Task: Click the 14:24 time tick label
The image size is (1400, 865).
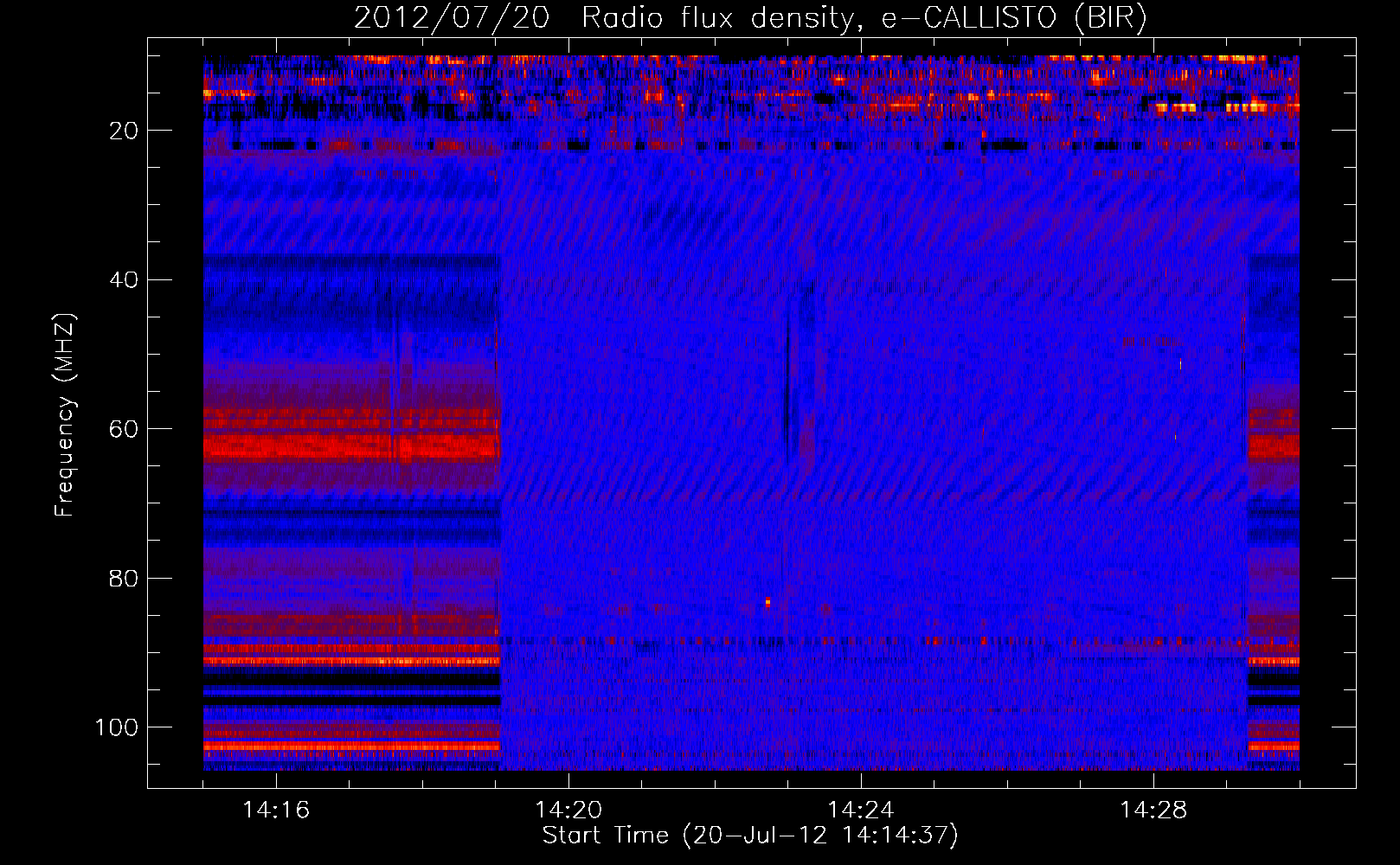Action: [861, 810]
